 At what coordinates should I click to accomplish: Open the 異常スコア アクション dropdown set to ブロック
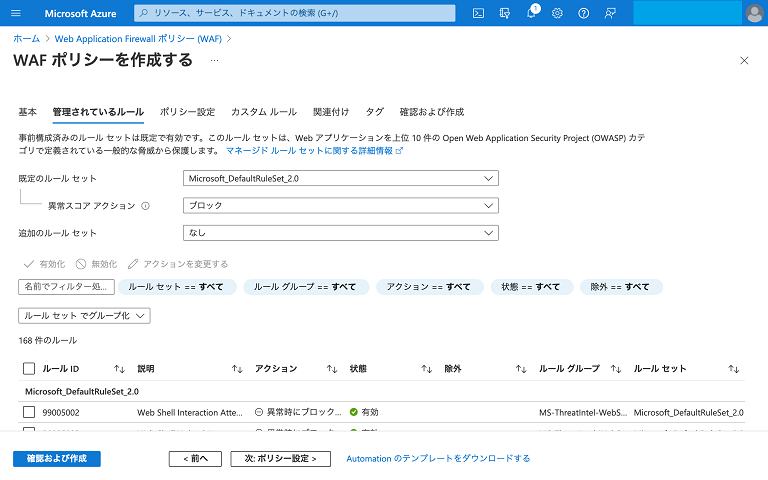coord(340,206)
